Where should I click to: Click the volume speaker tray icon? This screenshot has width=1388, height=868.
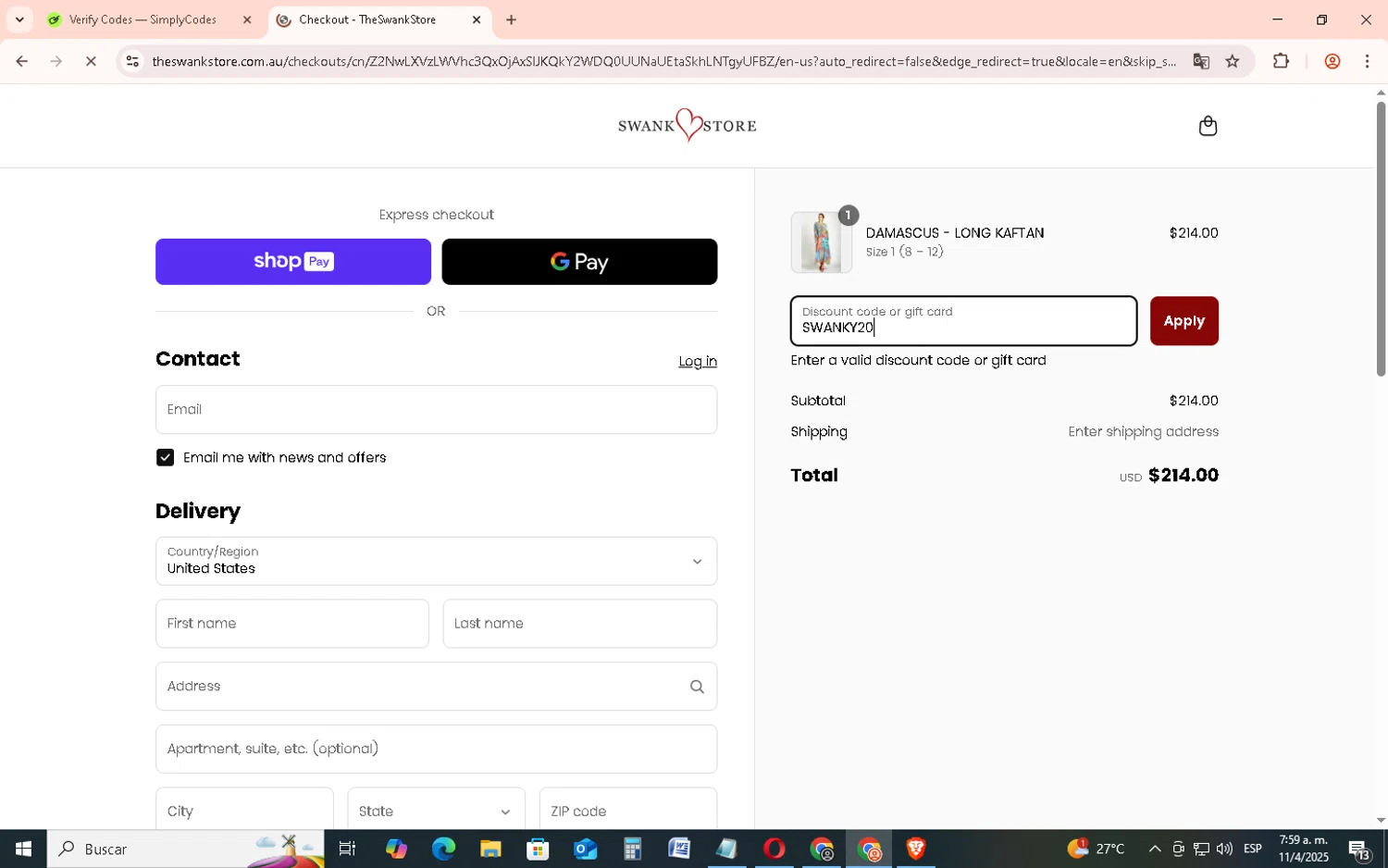(1224, 849)
